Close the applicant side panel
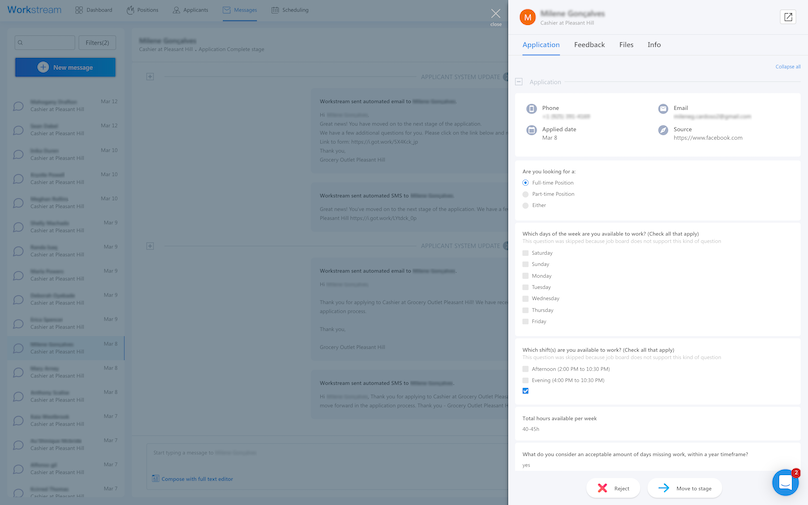The height and width of the screenshot is (505, 808). (495, 15)
